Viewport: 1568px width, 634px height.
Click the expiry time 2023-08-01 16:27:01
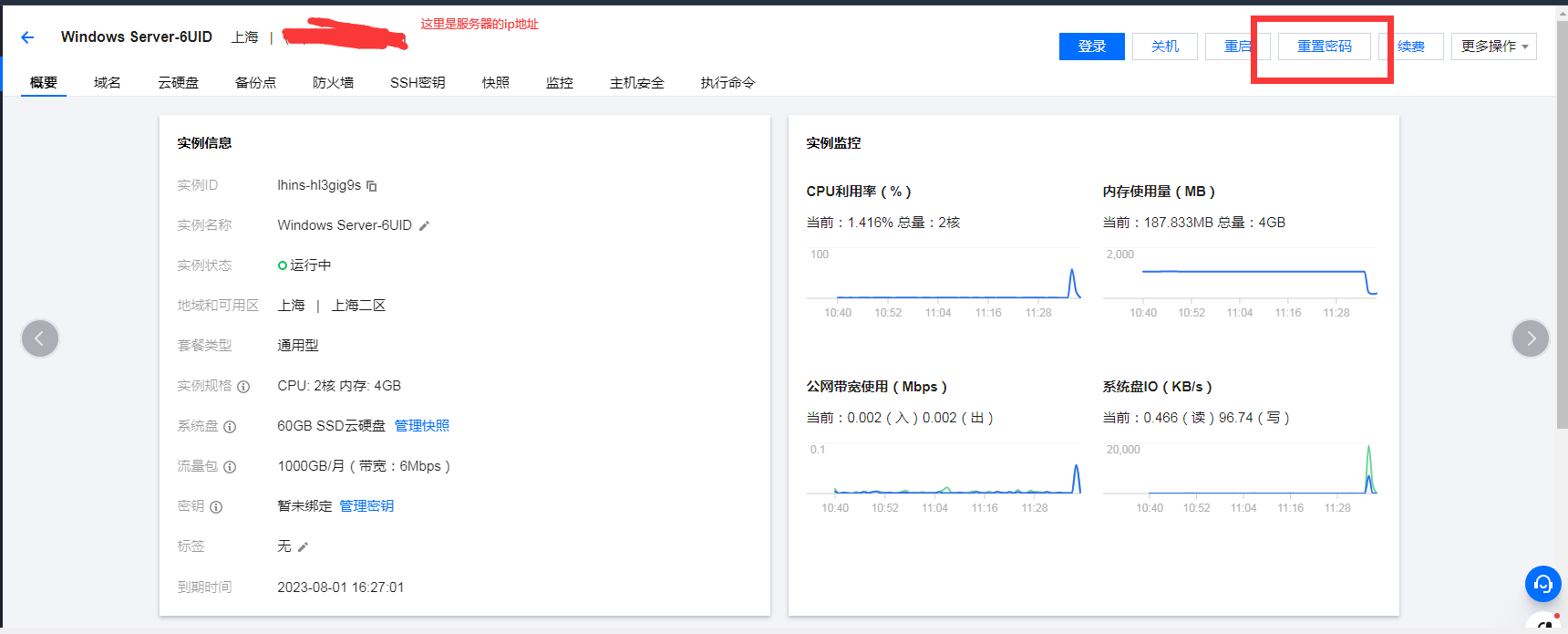[x=340, y=587]
